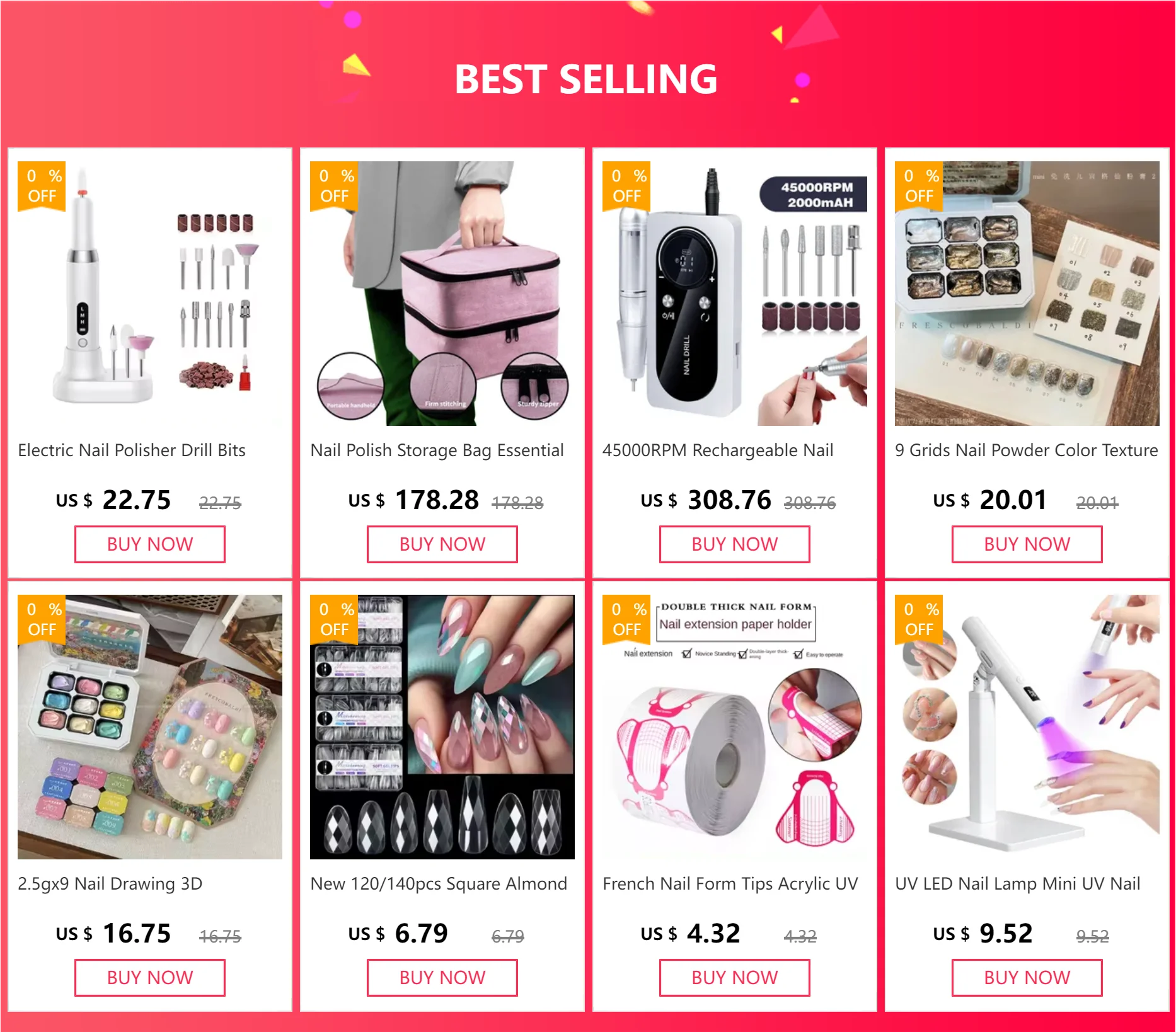Click the BEST SELLING banner heading
Screen dimensions: 1176x1032
[x=586, y=79]
